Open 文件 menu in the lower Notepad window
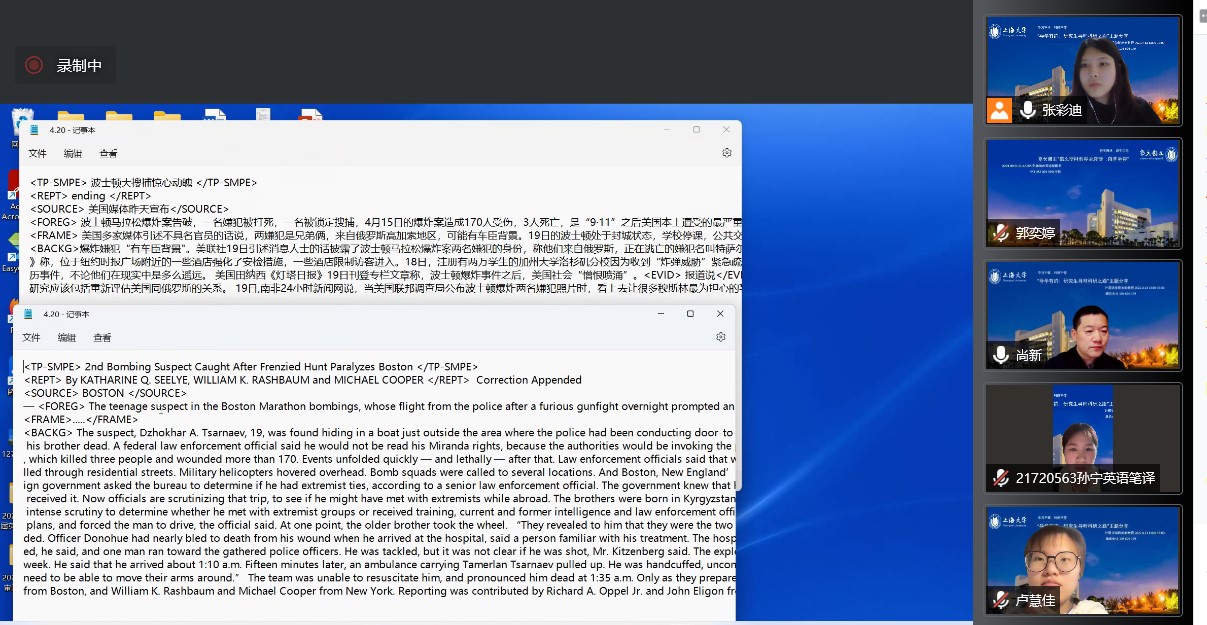 coord(31,338)
